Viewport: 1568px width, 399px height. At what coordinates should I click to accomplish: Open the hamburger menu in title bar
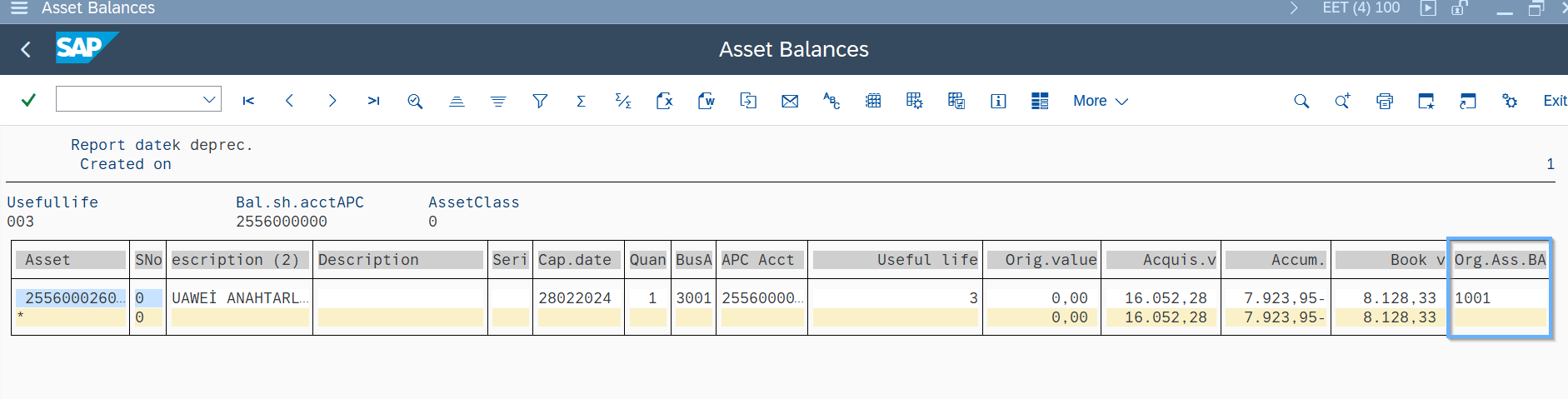point(18,8)
